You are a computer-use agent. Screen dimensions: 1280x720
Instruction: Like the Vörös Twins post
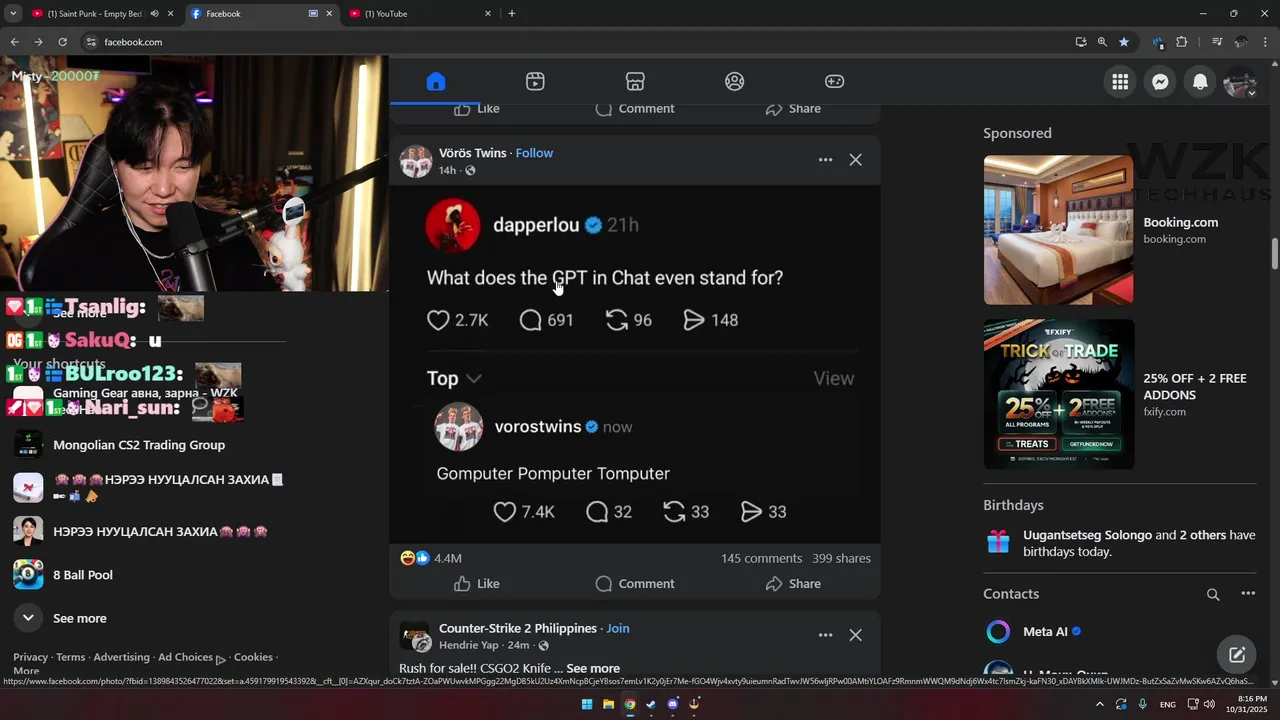coord(476,584)
